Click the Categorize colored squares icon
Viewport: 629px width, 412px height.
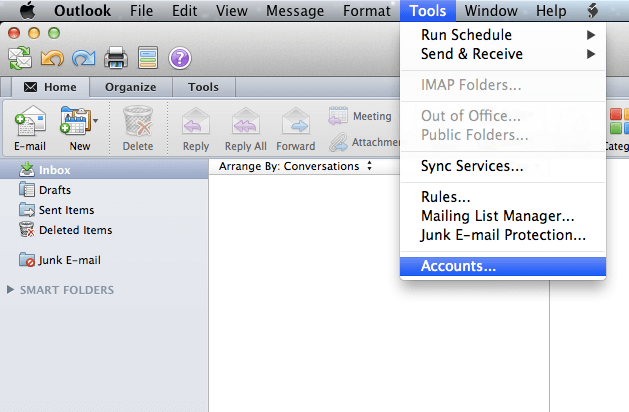618,121
